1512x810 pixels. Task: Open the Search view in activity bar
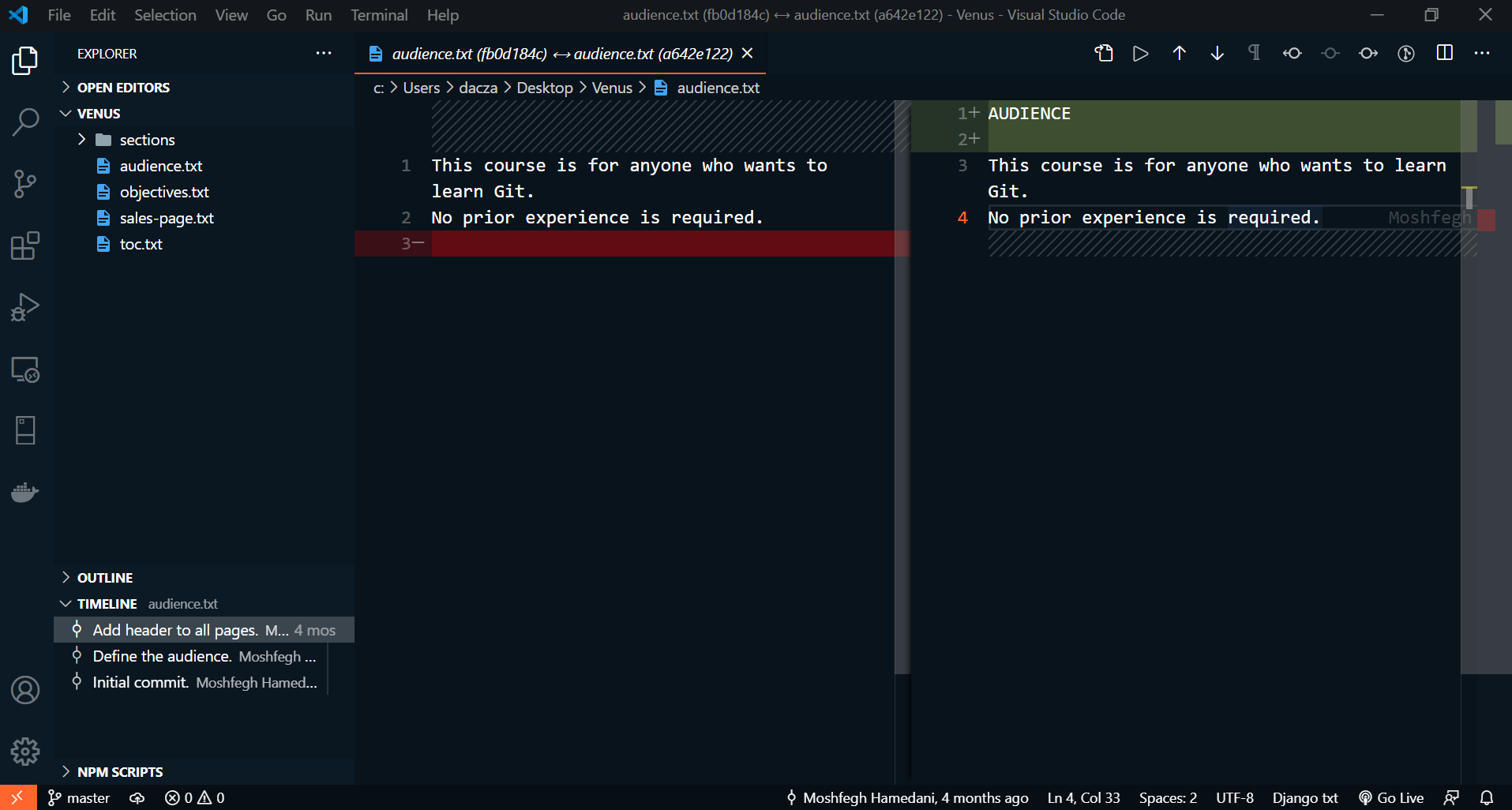coord(25,122)
